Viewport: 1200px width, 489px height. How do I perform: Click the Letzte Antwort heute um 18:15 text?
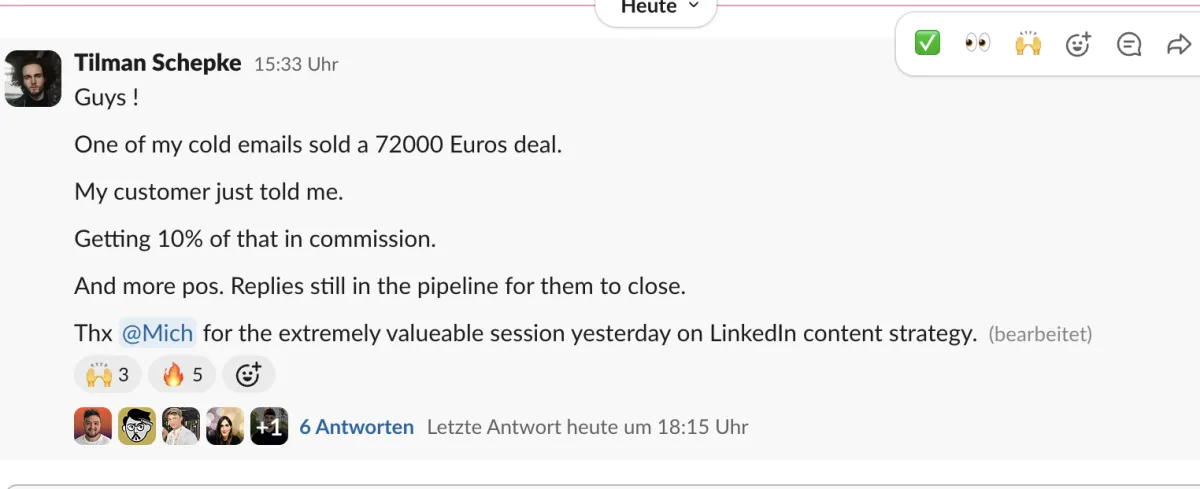click(x=587, y=427)
